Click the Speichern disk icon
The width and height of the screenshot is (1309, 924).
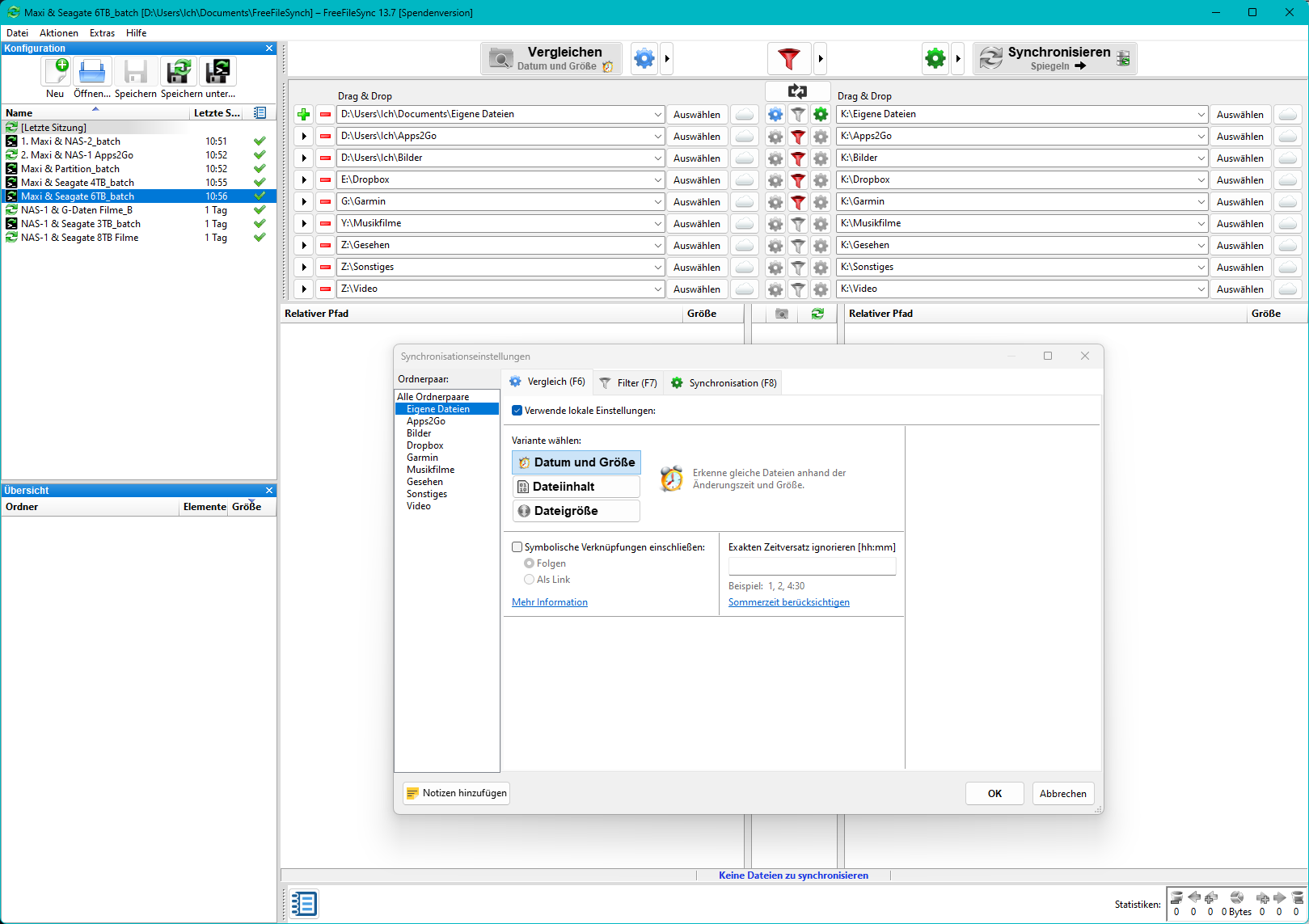[135, 71]
